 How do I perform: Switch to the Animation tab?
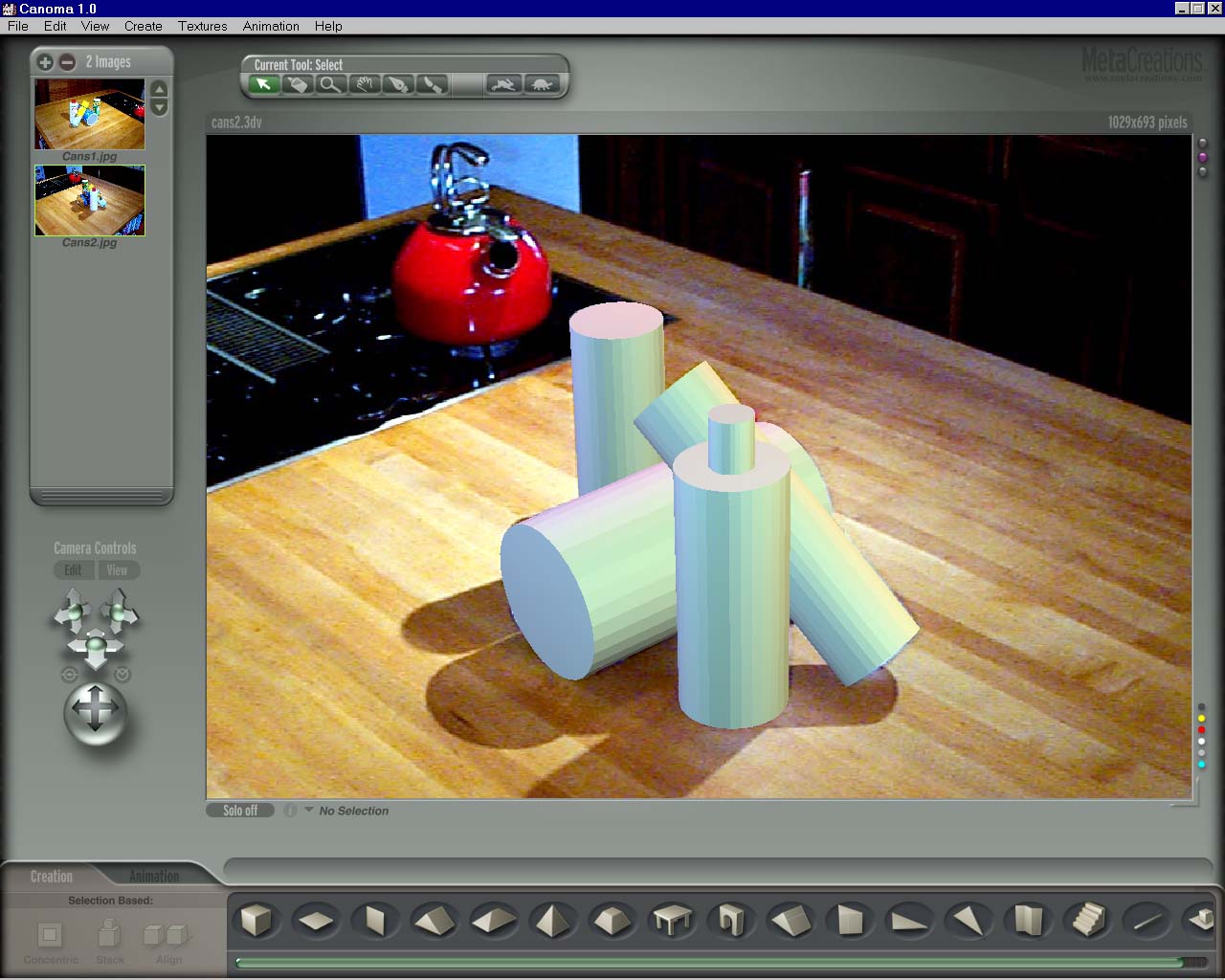tap(154, 876)
